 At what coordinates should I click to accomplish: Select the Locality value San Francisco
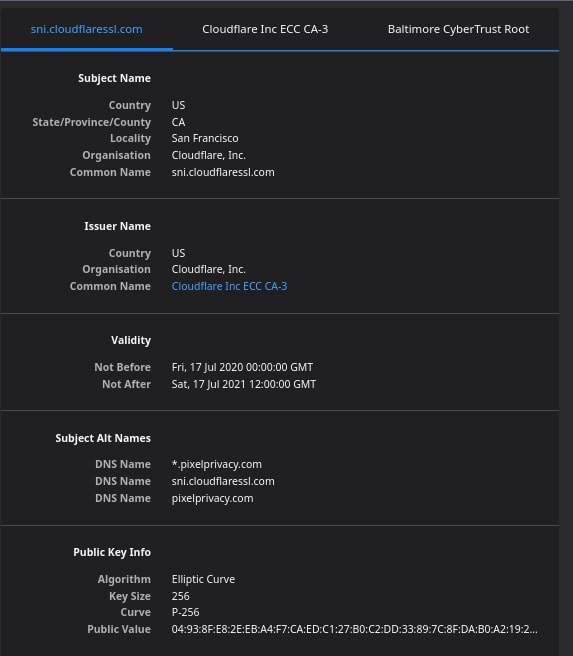point(205,138)
